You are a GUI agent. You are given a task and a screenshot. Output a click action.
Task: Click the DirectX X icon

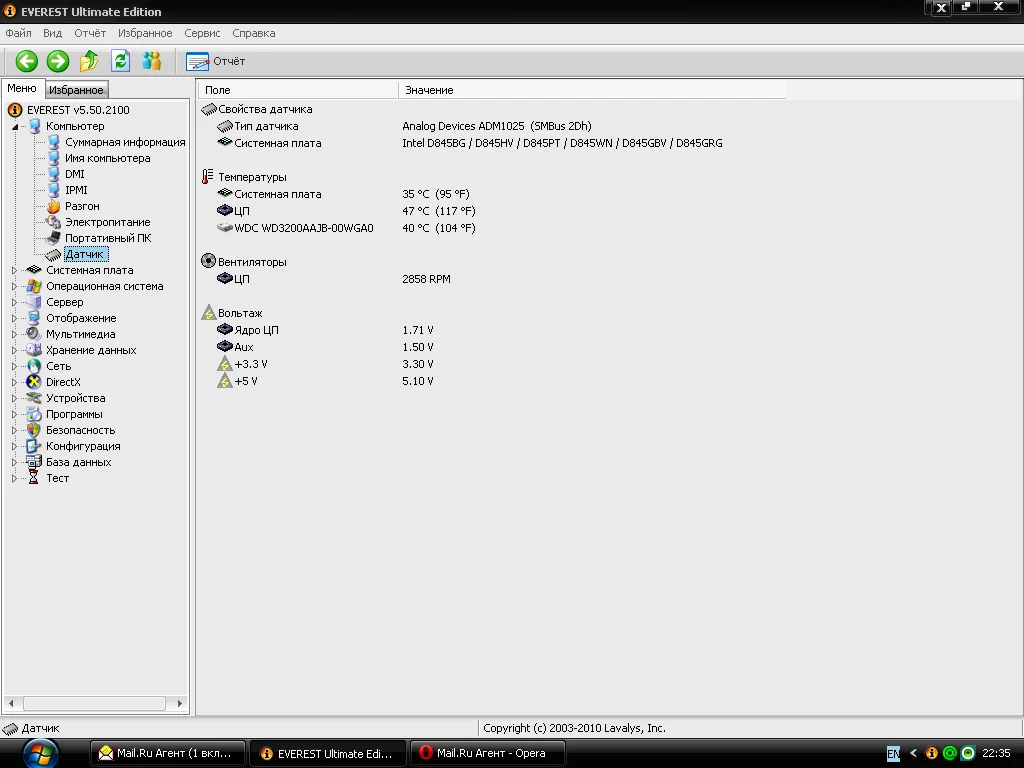click(33, 382)
